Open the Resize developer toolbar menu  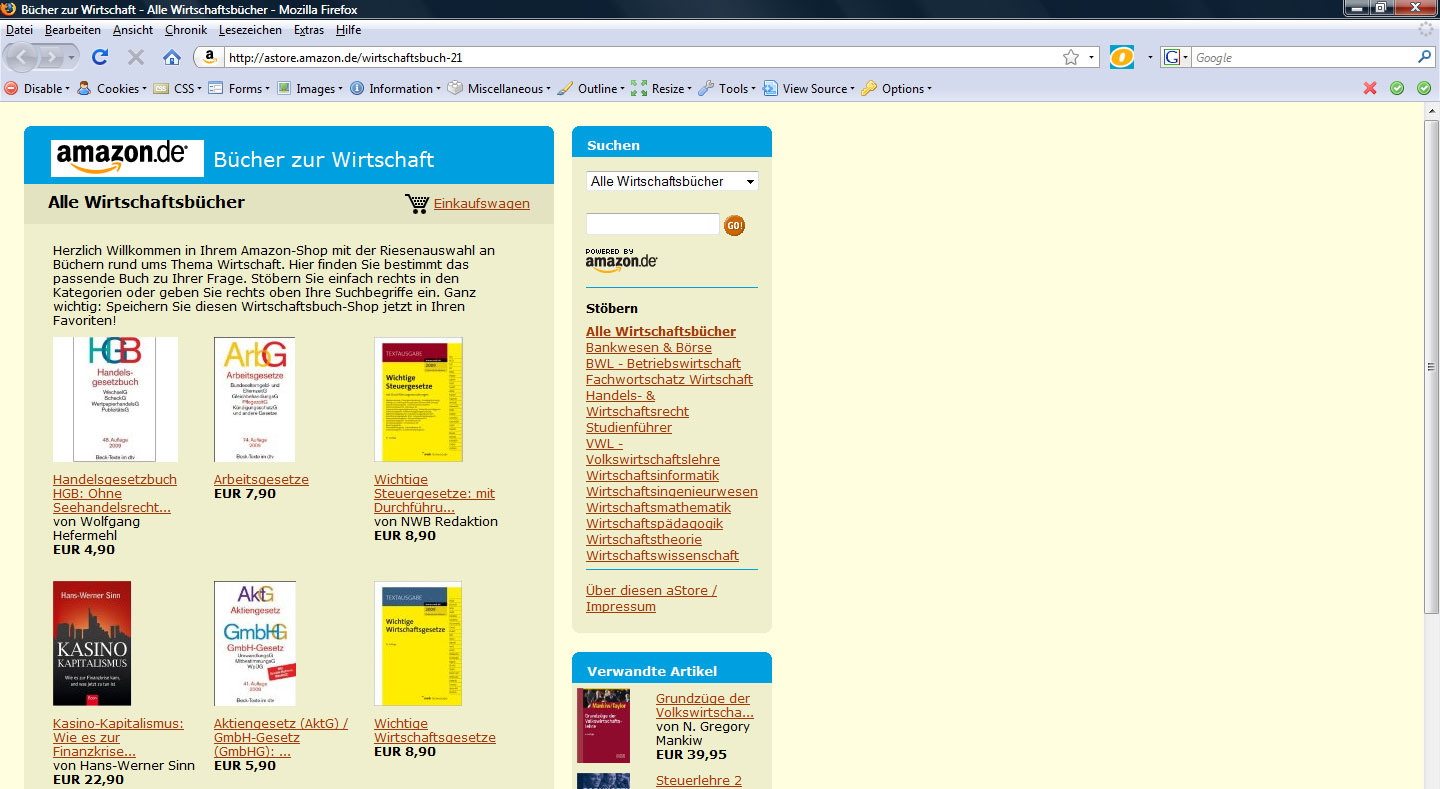point(662,88)
